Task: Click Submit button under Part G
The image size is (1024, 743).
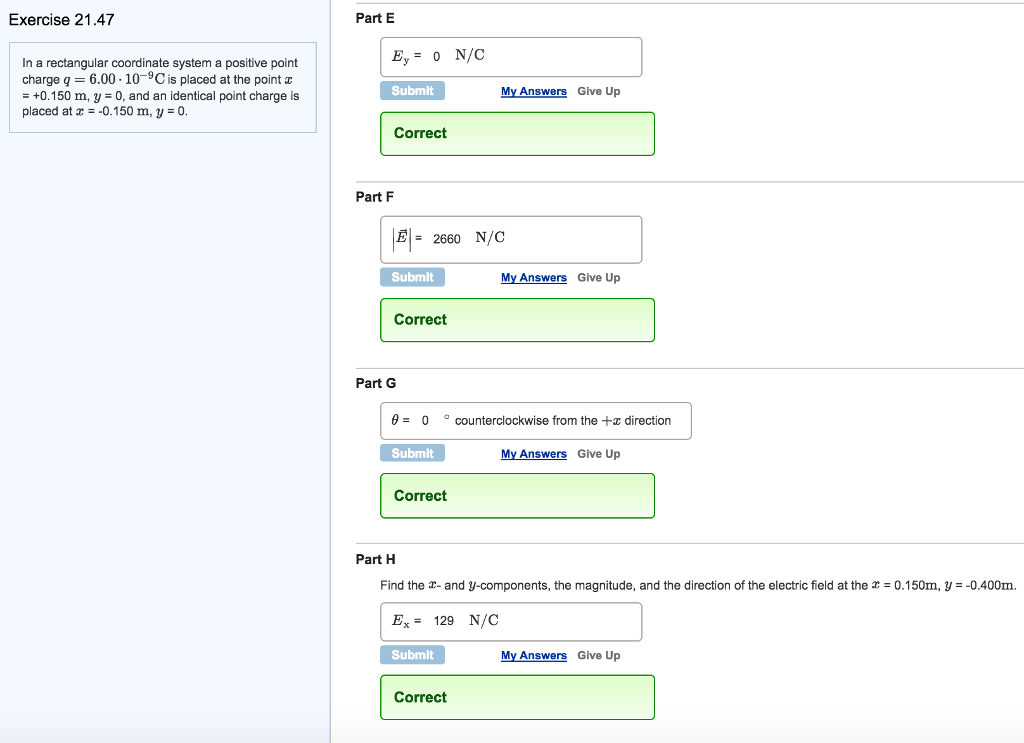Action: point(412,453)
